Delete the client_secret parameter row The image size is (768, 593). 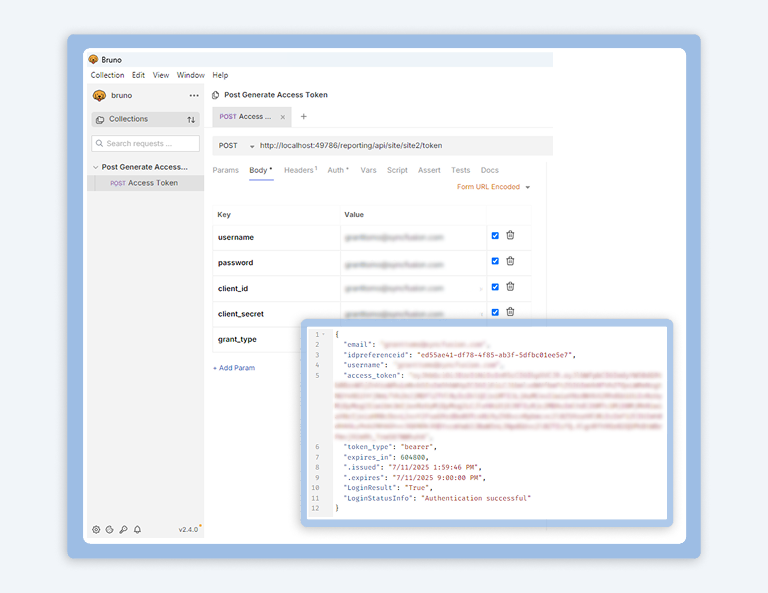pyautogui.click(x=510, y=312)
